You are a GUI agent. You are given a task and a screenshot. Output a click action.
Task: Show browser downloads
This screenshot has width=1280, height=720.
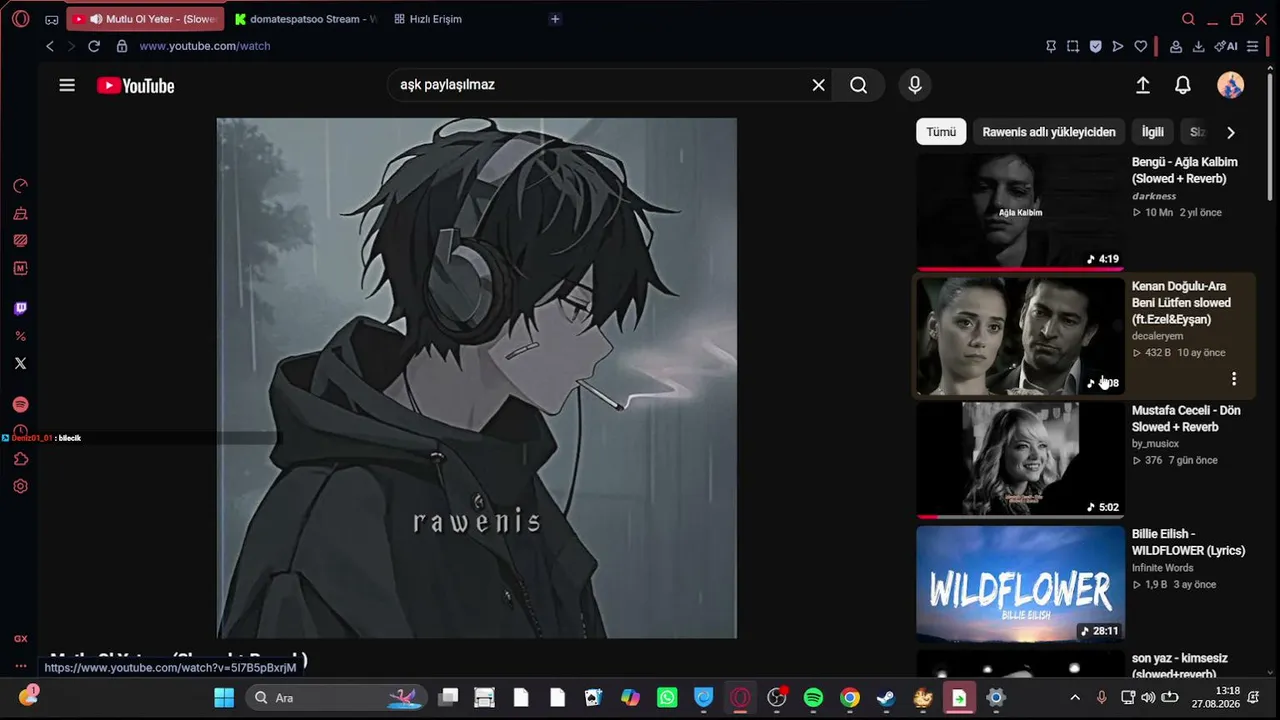point(1198,46)
